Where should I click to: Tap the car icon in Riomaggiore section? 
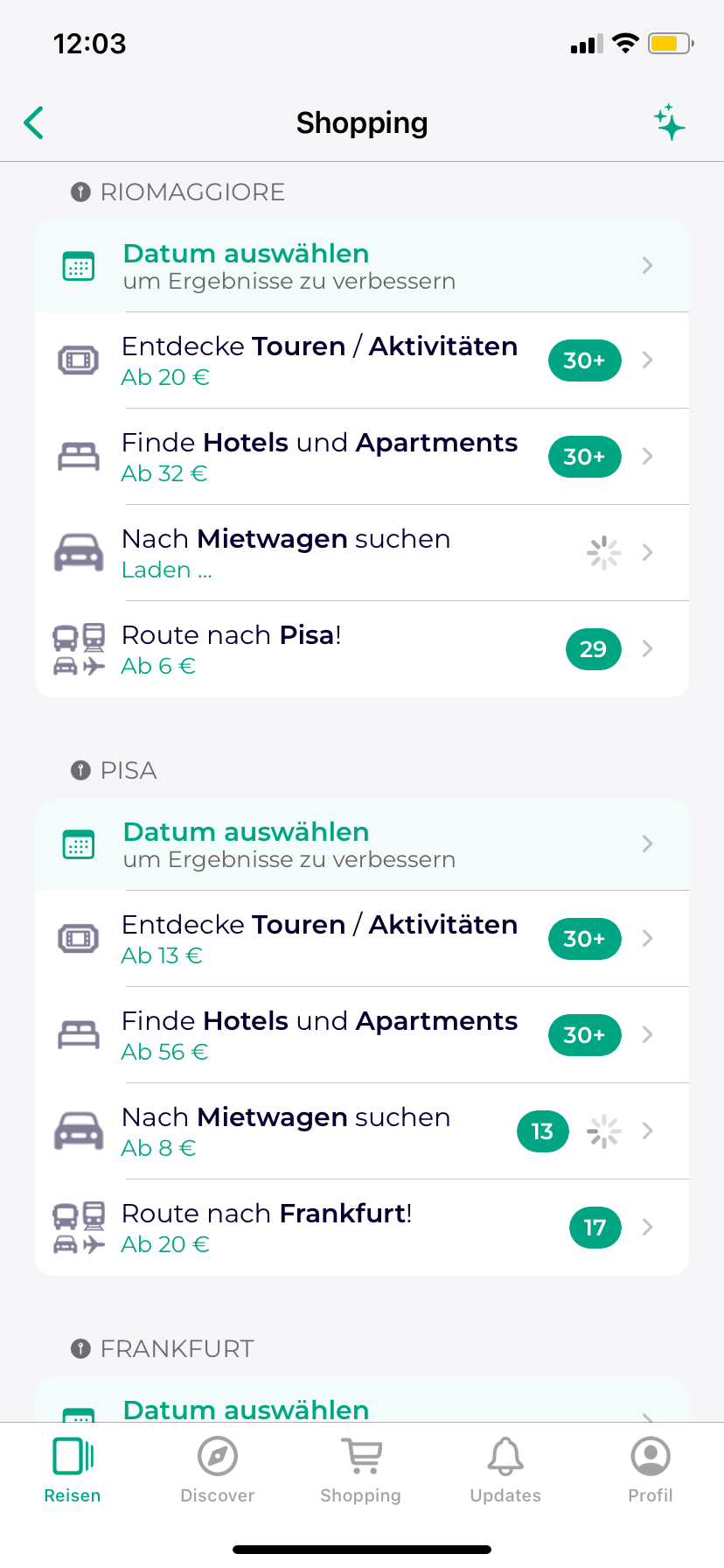[79, 553]
